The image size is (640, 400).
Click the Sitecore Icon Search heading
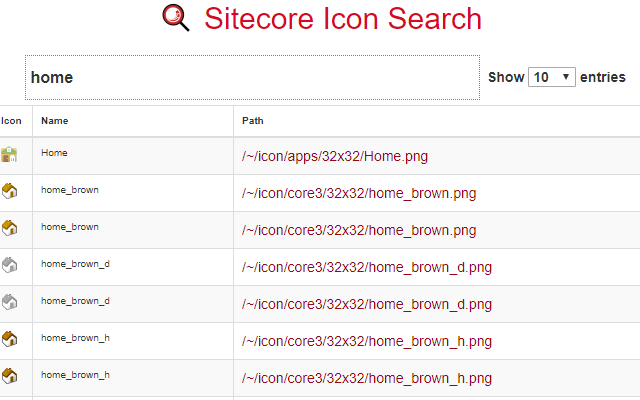pyautogui.click(x=343, y=19)
